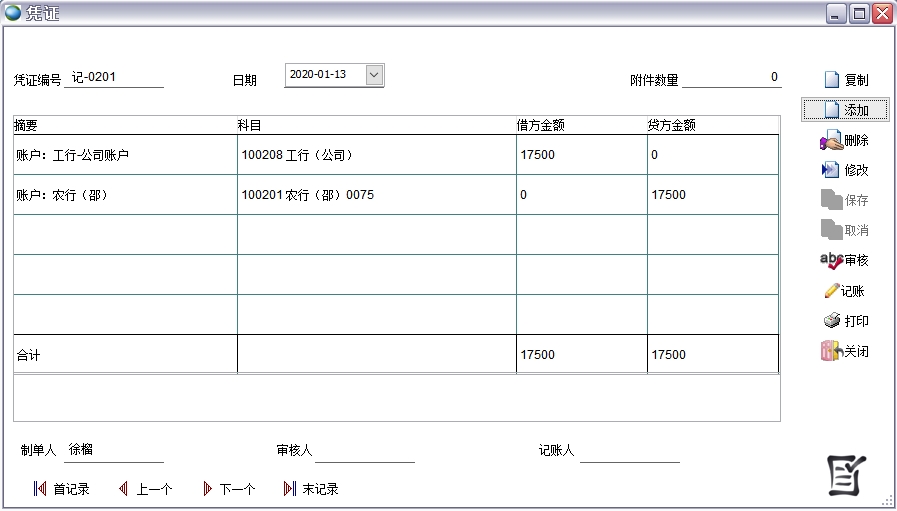Audit the voucher using 审核

(830, 260)
